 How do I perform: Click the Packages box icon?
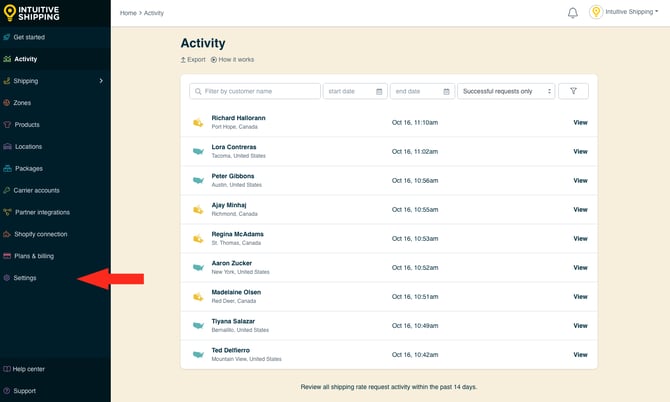pos(7,168)
